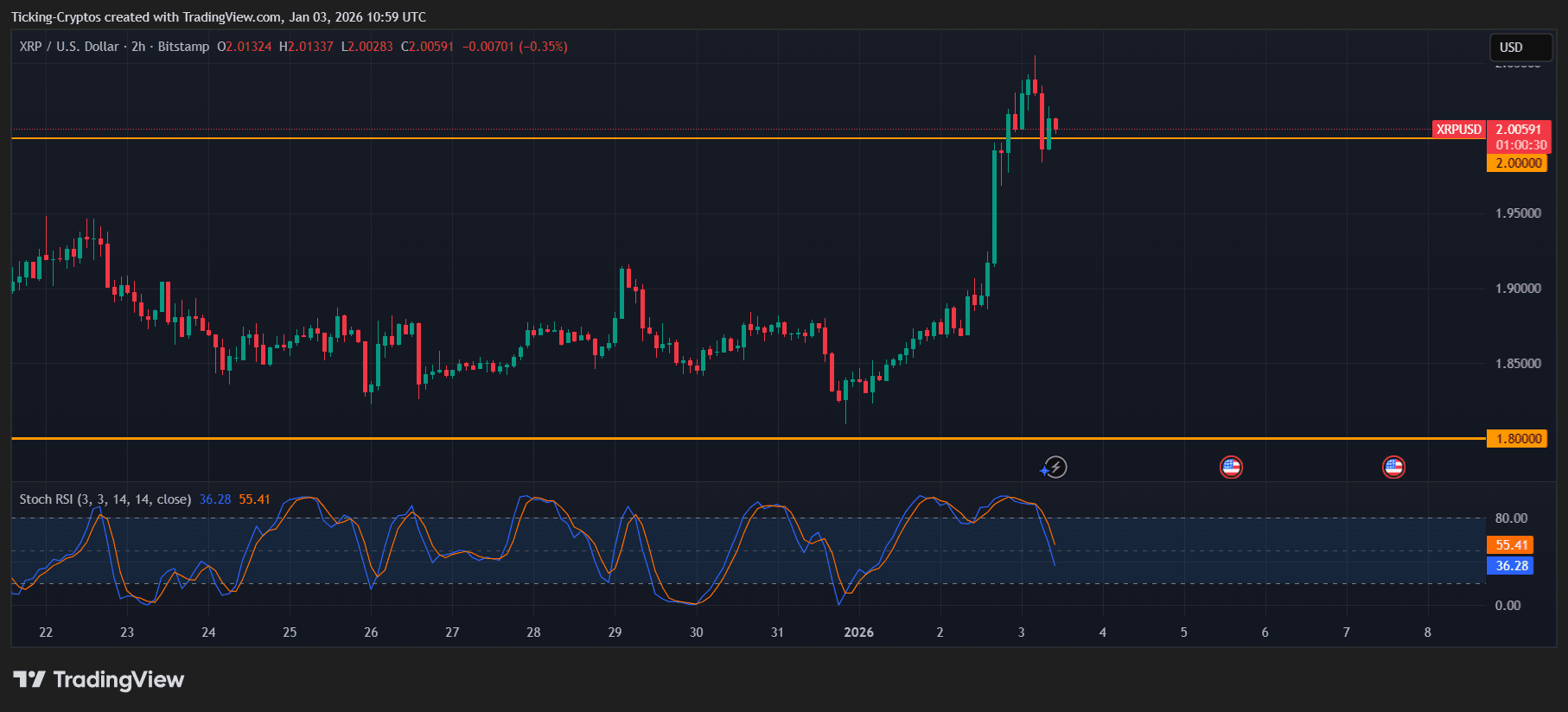This screenshot has height=712, width=1568.
Task: Click the orange 55.41 Stoch RSI value tag
Action: click(x=1511, y=545)
